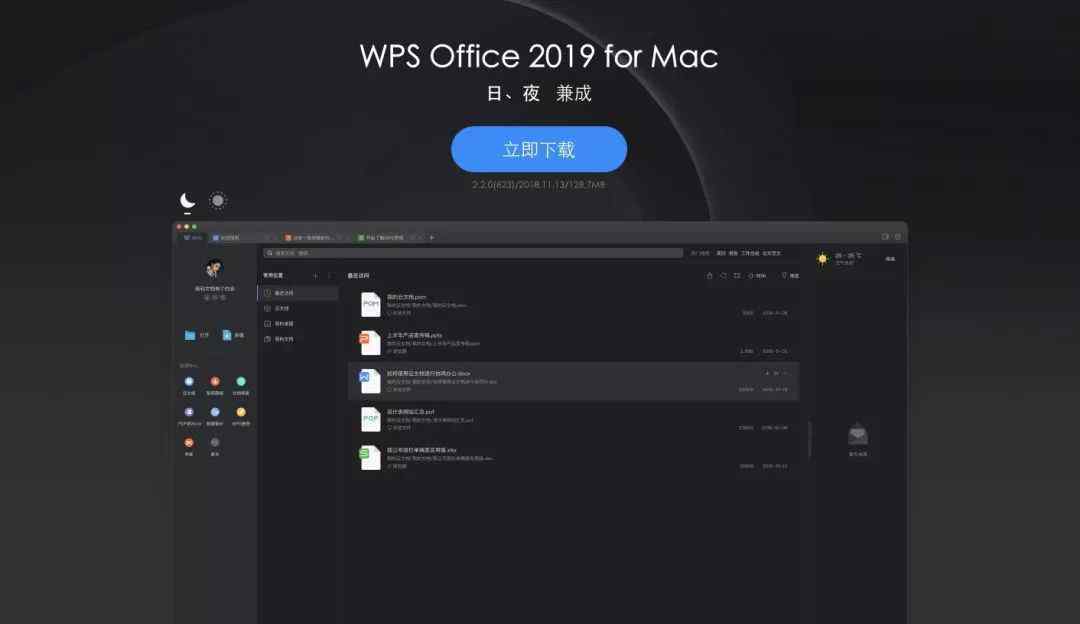Click the envelope icon in the right panel

click(858, 435)
